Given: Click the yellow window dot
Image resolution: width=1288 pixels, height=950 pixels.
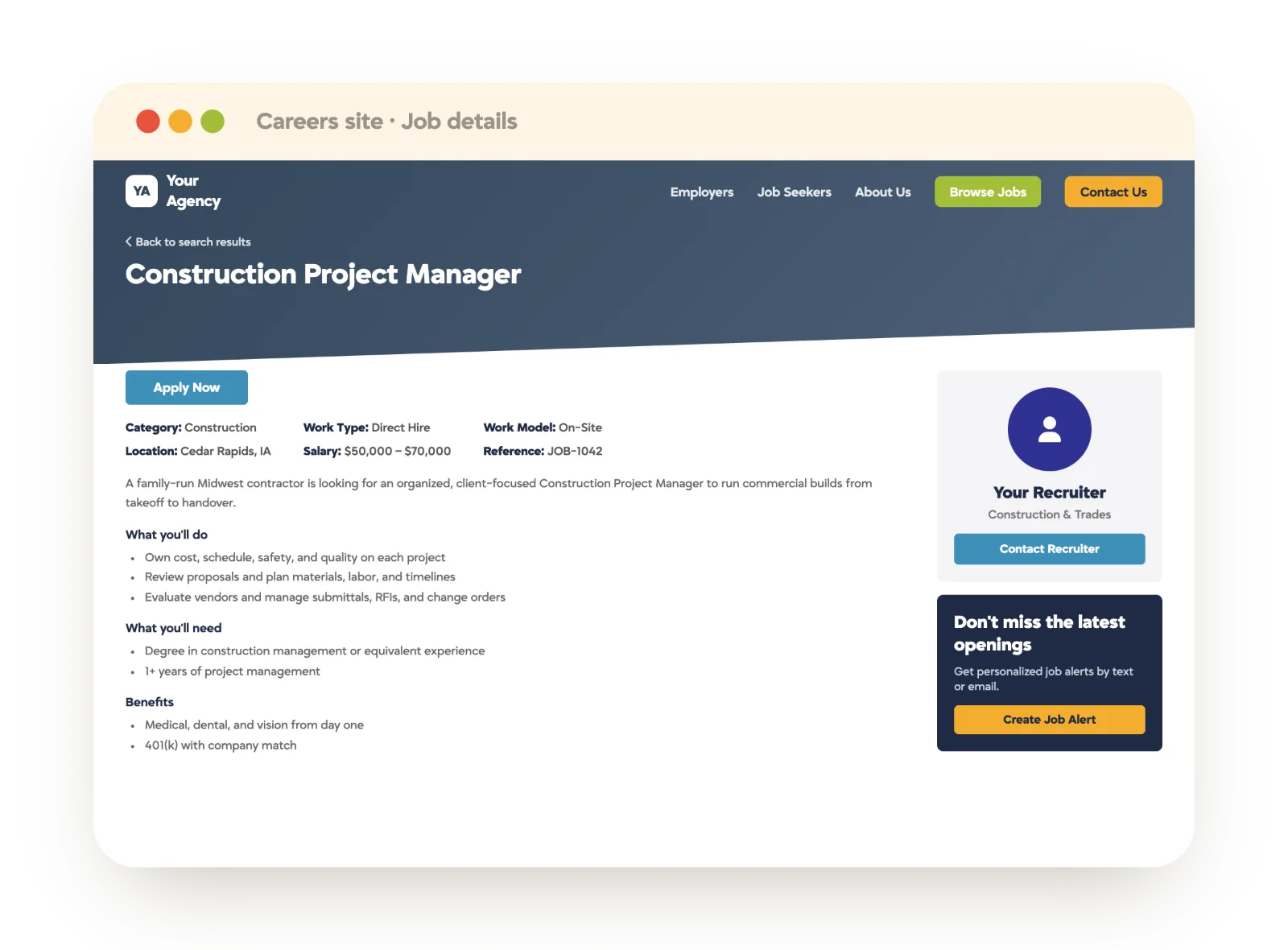Looking at the screenshot, I should tap(180, 122).
